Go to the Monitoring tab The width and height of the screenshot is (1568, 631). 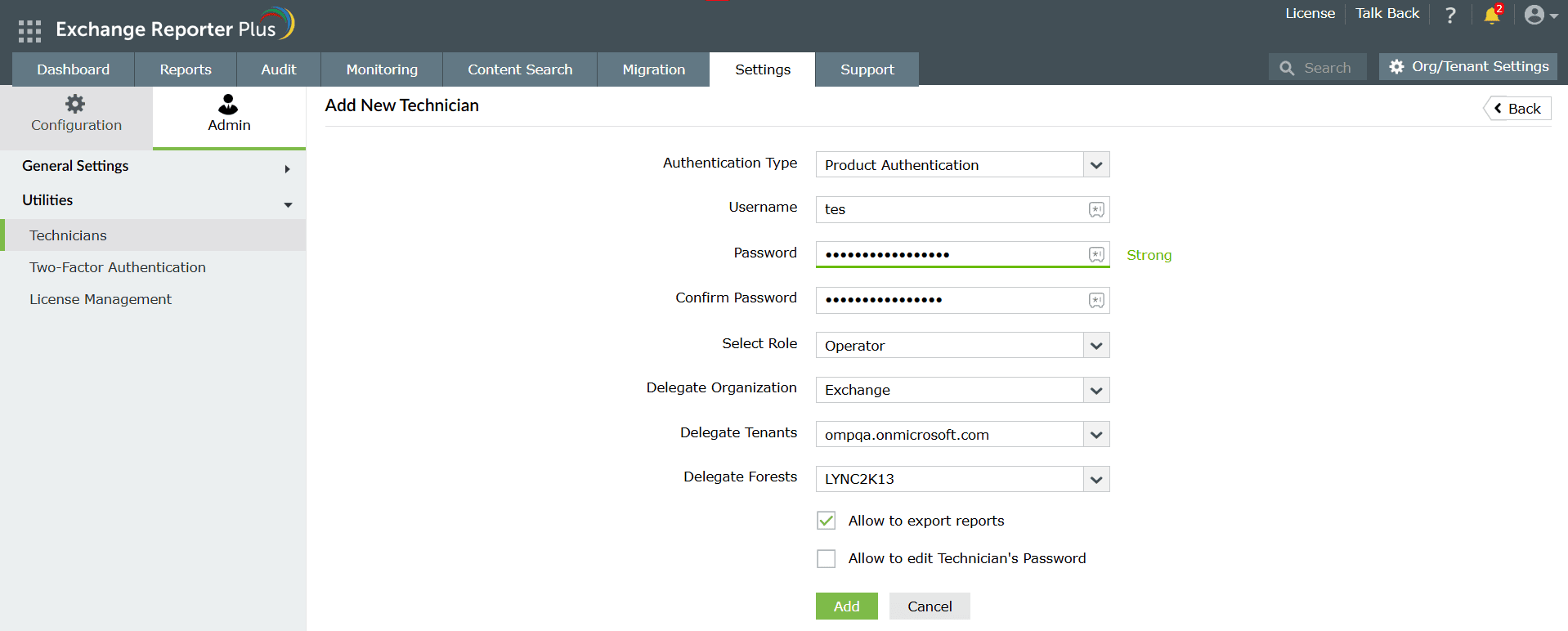click(382, 69)
